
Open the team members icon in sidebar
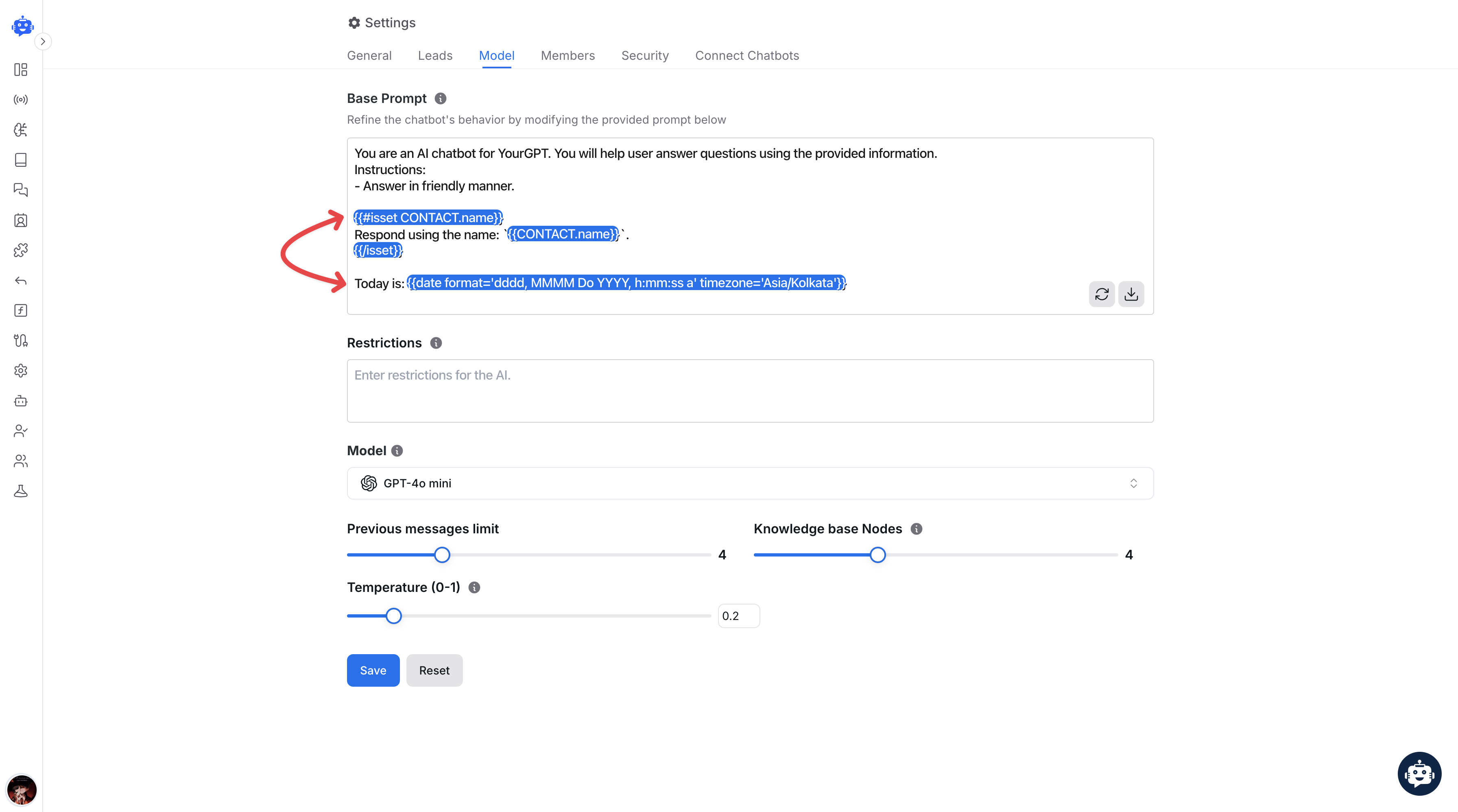click(x=21, y=461)
